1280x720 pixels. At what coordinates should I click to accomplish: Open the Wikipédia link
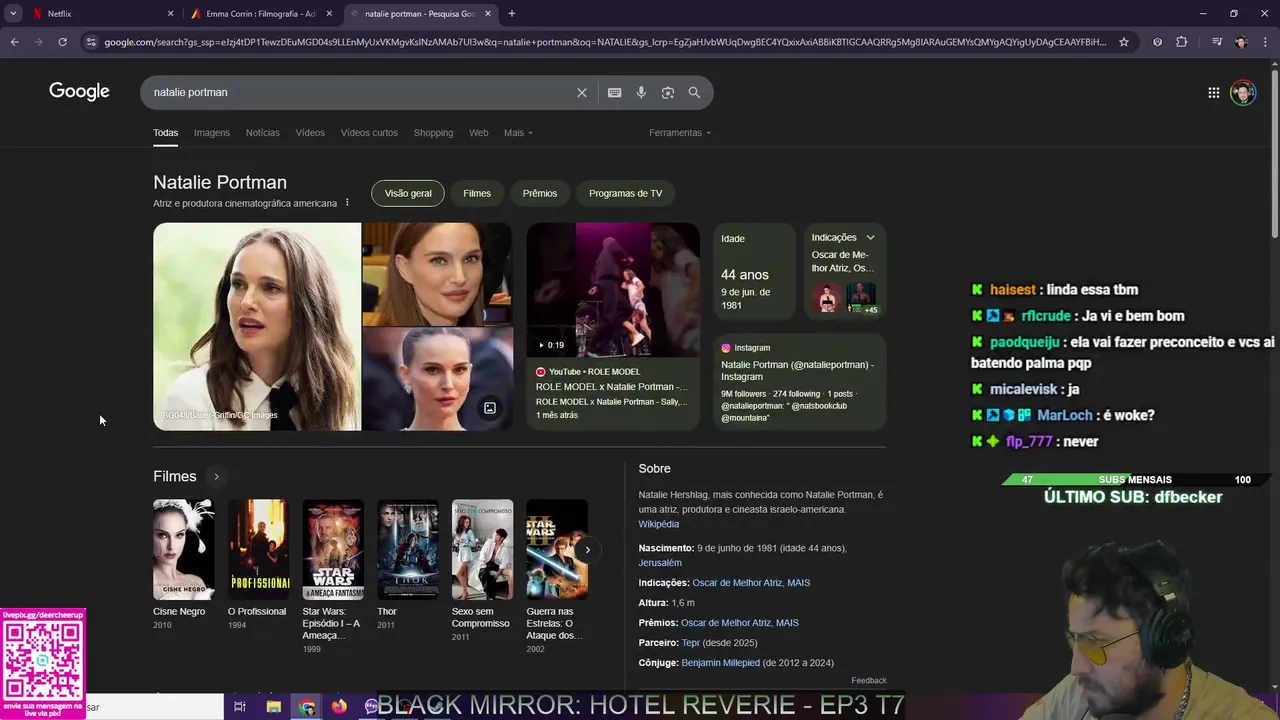coord(659,524)
